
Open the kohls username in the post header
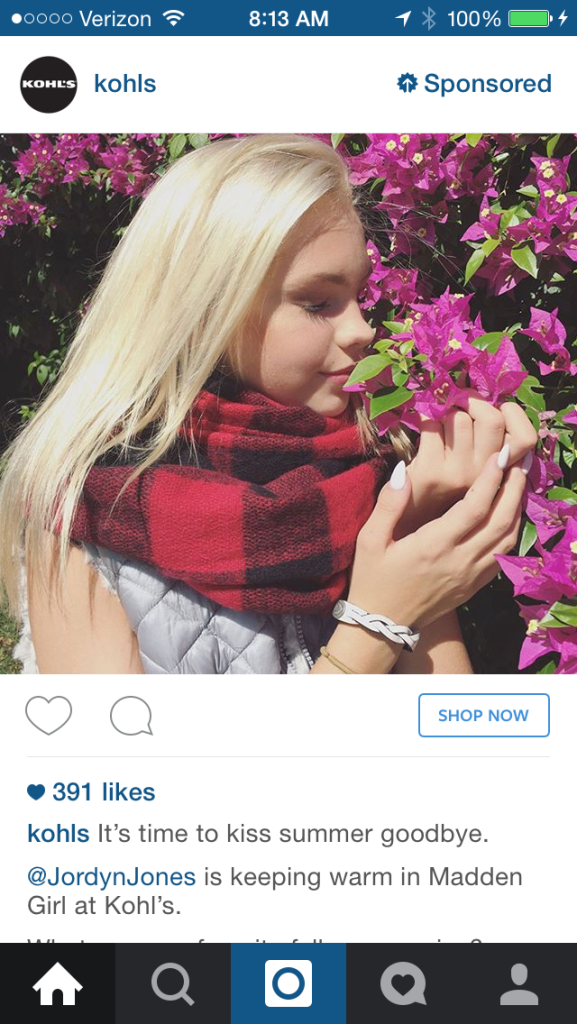pyautogui.click(x=125, y=84)
